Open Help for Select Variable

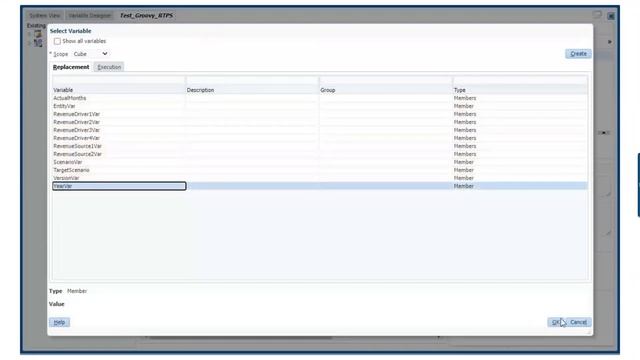click(x=59, y=322)
